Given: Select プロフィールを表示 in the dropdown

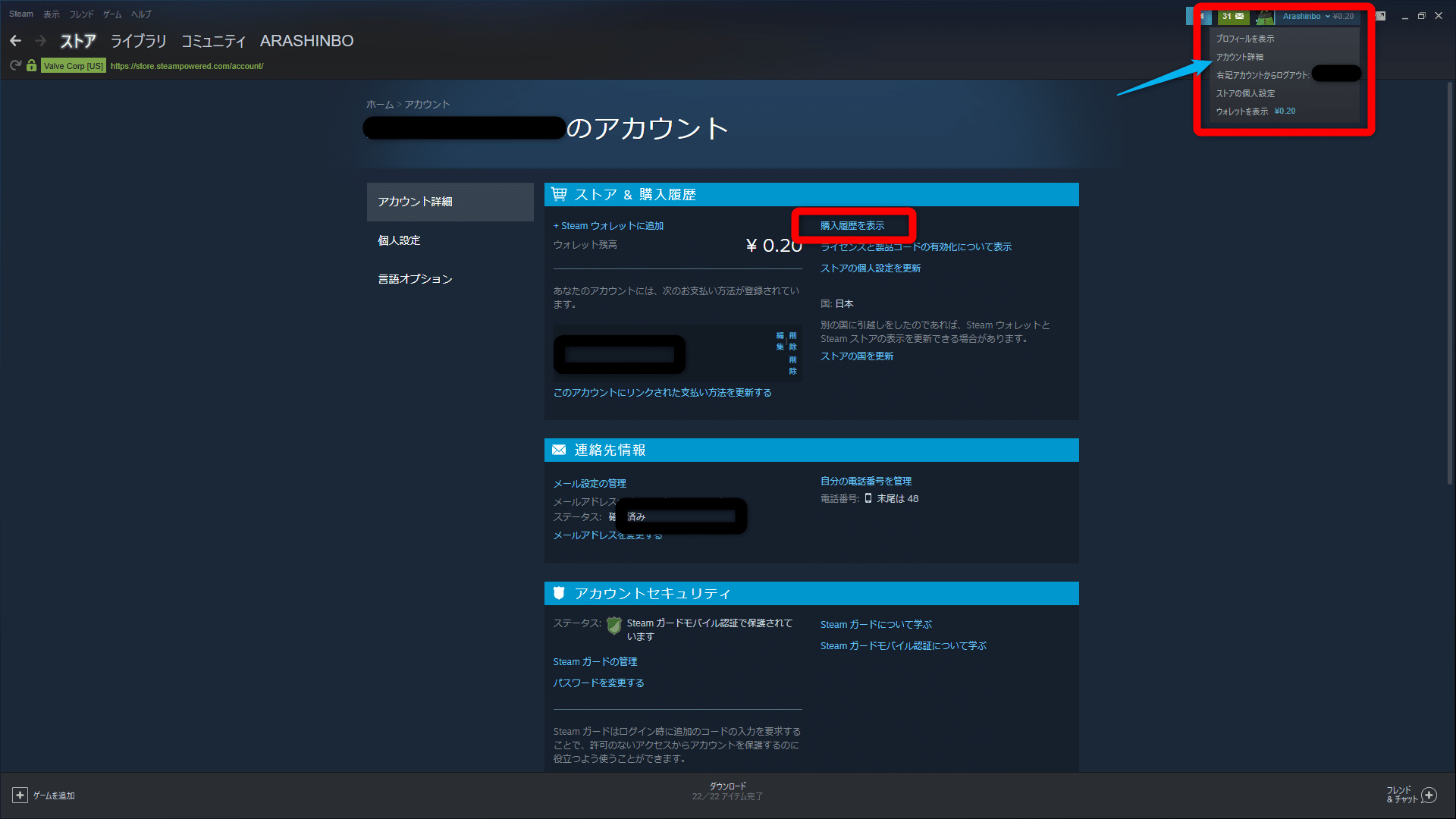Looking at the screenshot, I should point(1245,39).
